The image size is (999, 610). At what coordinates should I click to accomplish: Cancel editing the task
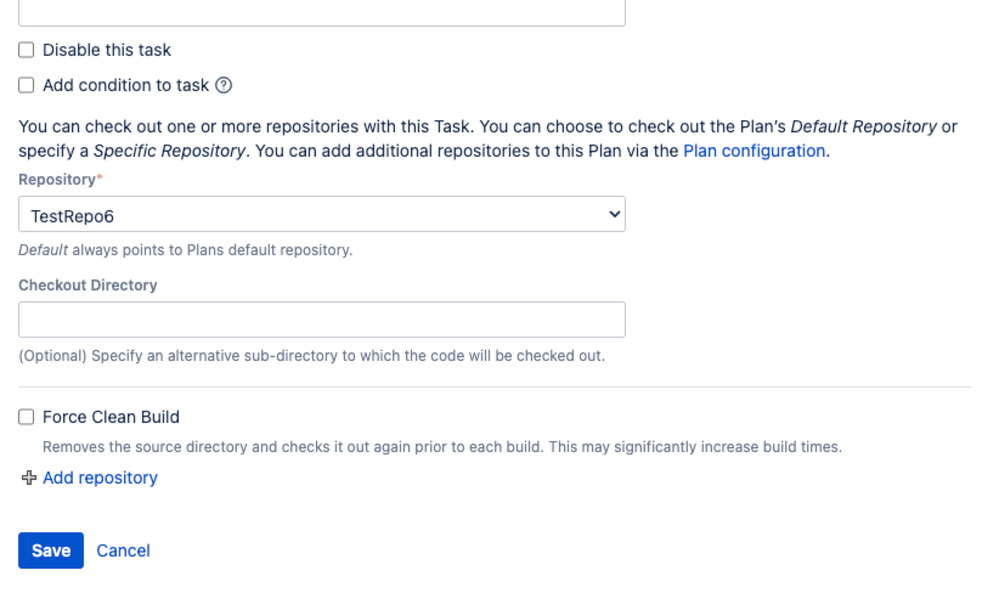pos(123,551)
